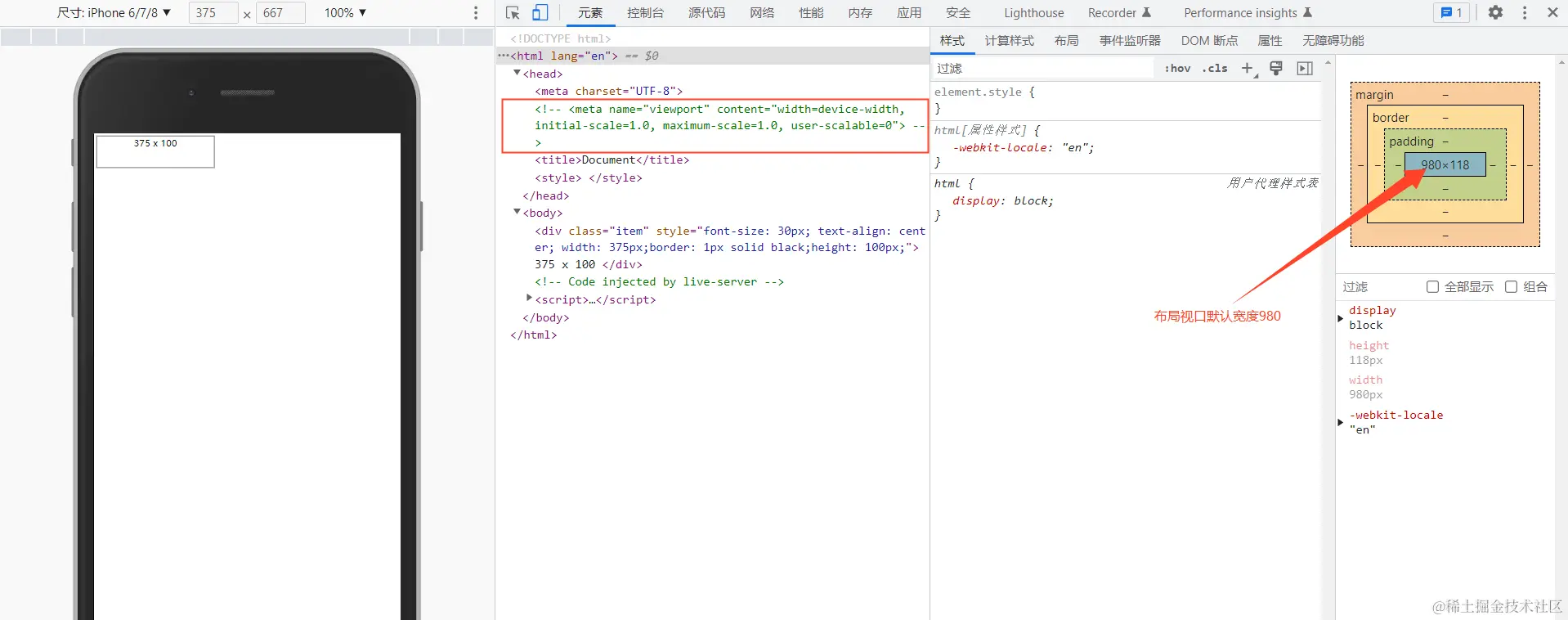
Task: Collapse the body element node
Action: pyautogui.click(x=517, y=213)
